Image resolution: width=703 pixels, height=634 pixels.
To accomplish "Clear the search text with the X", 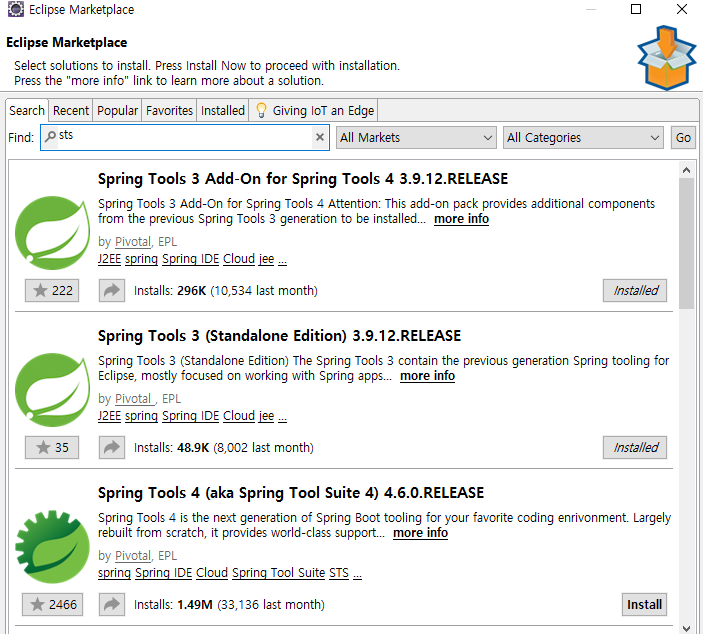I will 320,137.
